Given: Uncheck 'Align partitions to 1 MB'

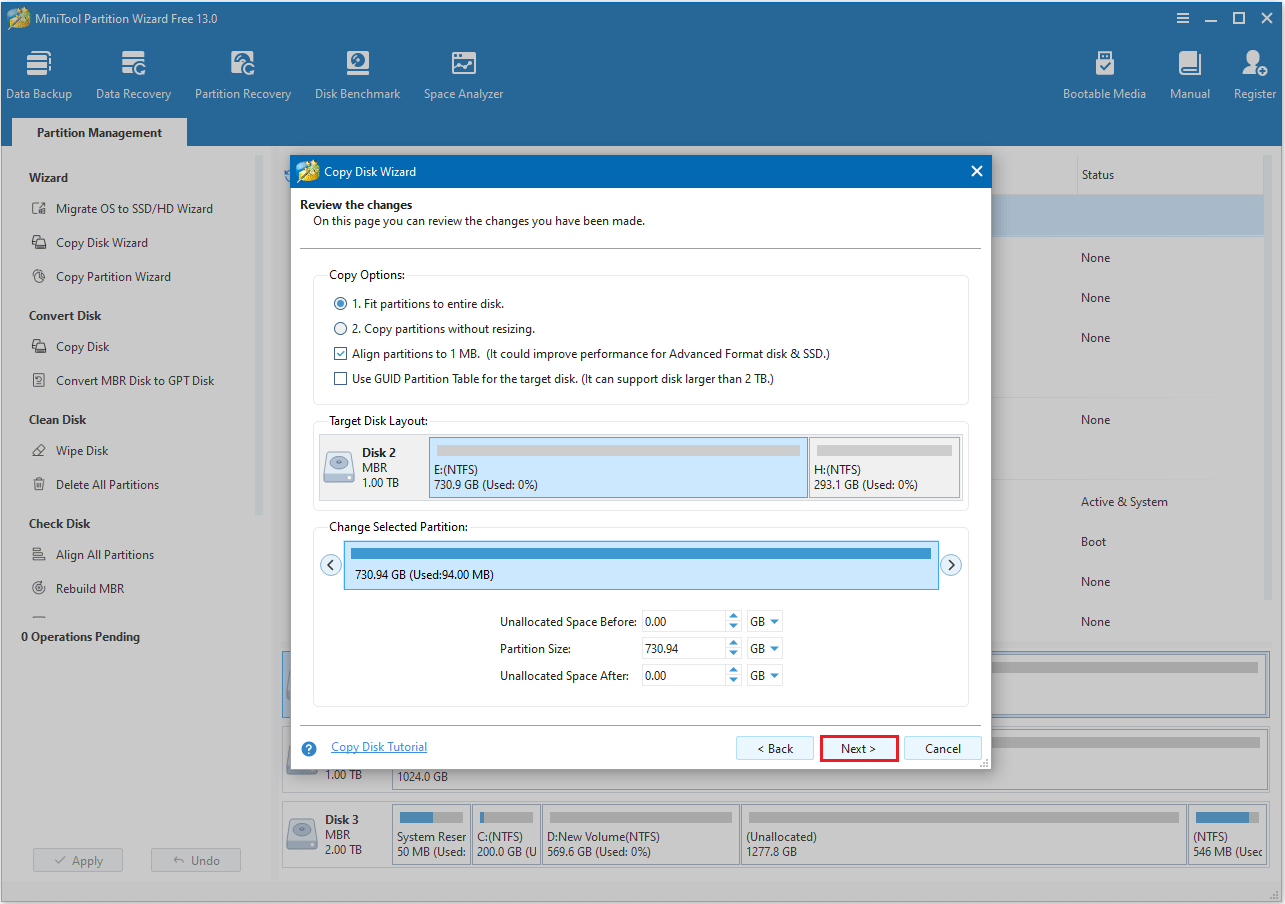Looking at the screenshot, I should (x=340, y=353).
